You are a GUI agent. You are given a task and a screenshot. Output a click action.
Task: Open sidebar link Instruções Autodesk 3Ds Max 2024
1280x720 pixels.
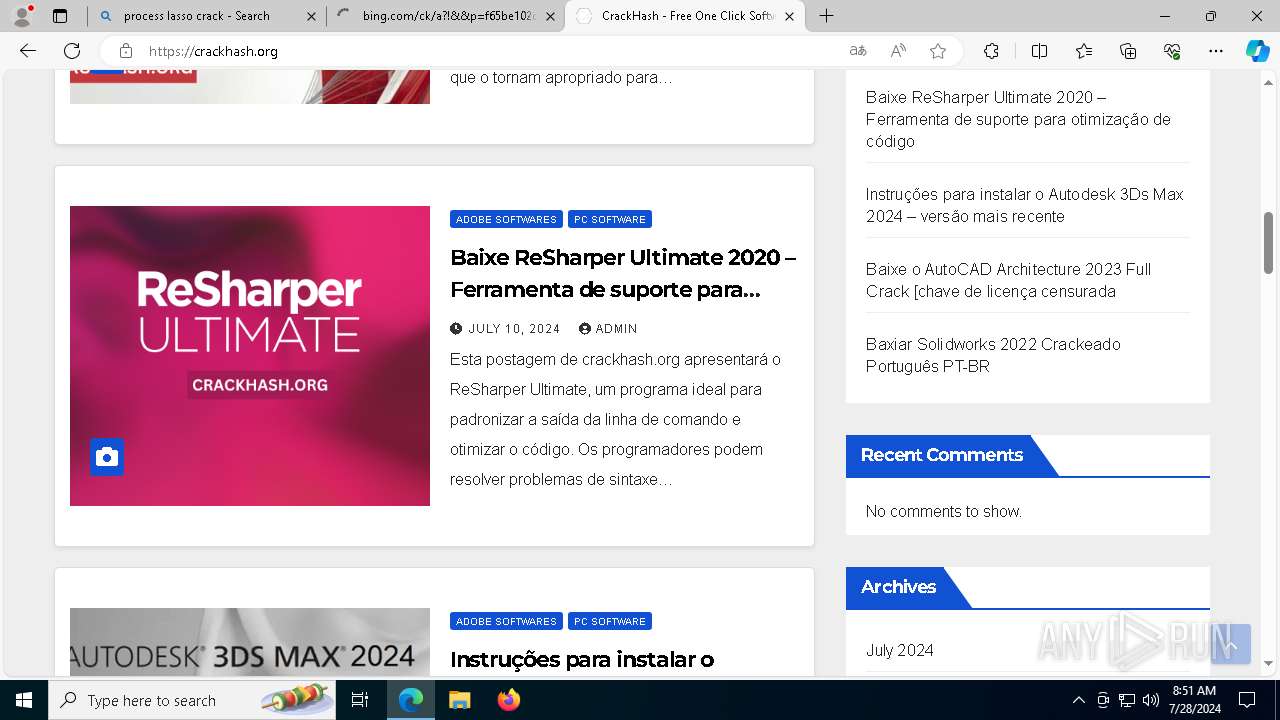[x=1024, y=205]
